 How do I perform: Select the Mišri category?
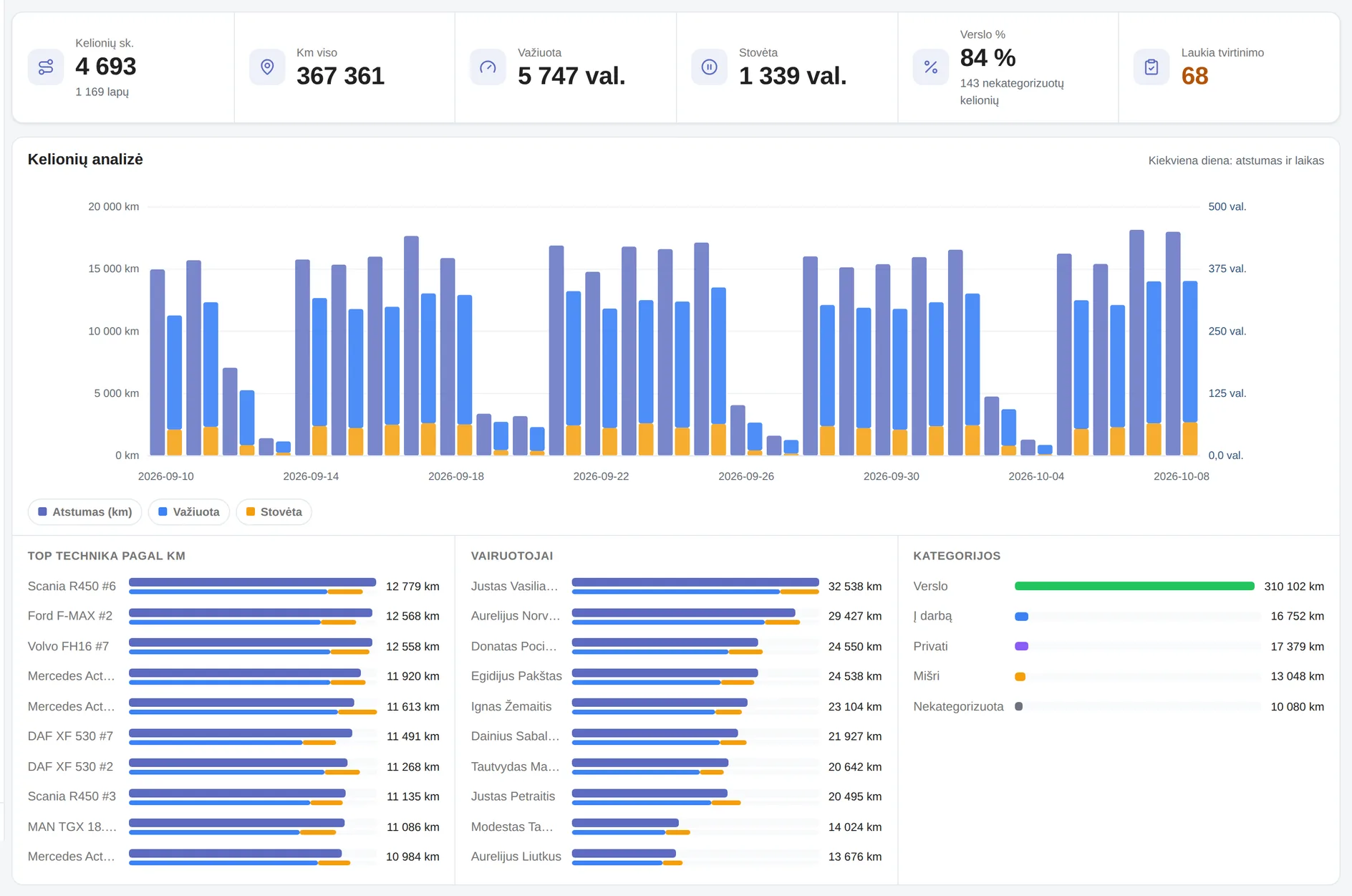(x=1119, y=677)
